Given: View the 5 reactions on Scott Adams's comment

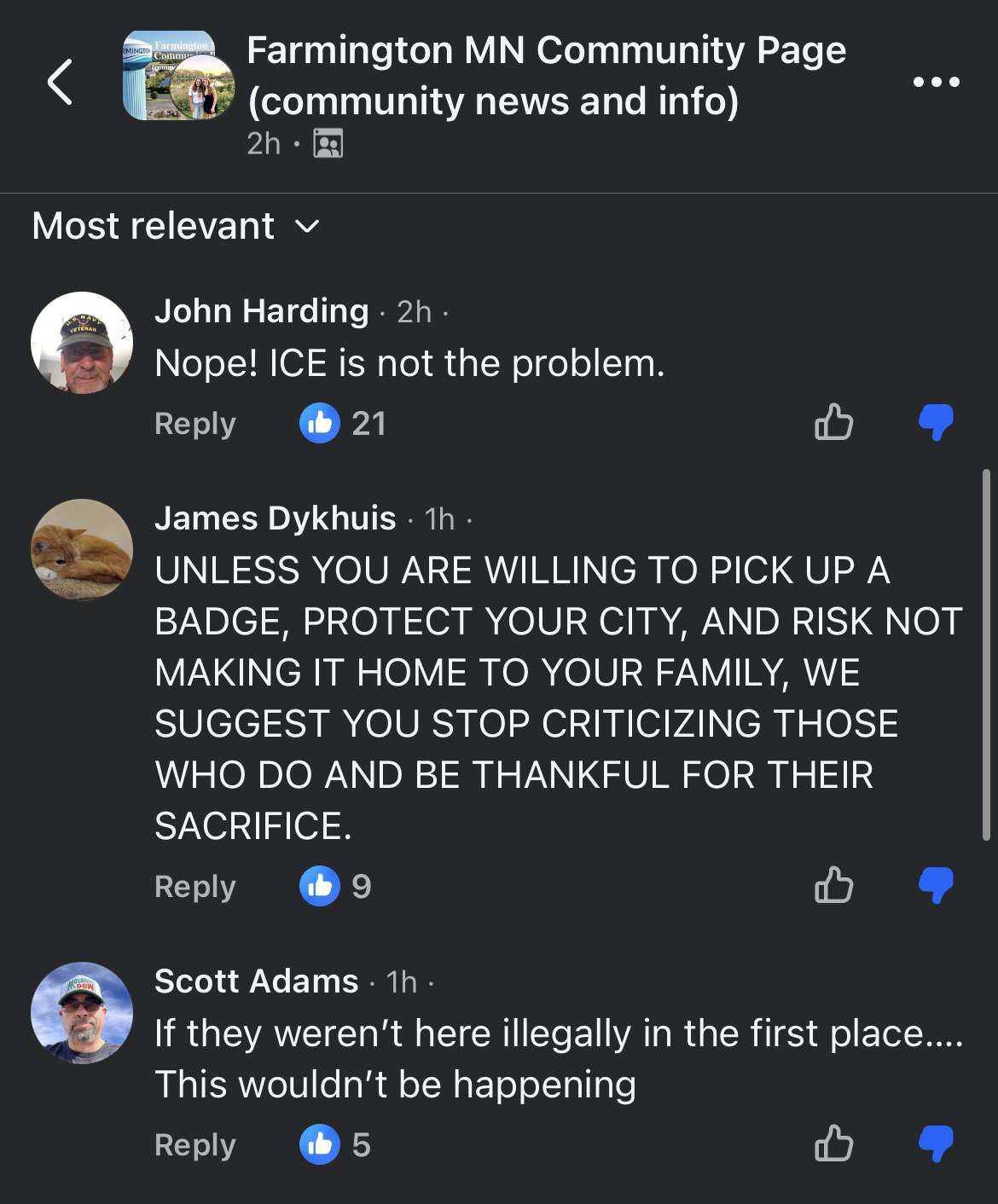Looking at the screenshot, I should [x=336, y=1145].
